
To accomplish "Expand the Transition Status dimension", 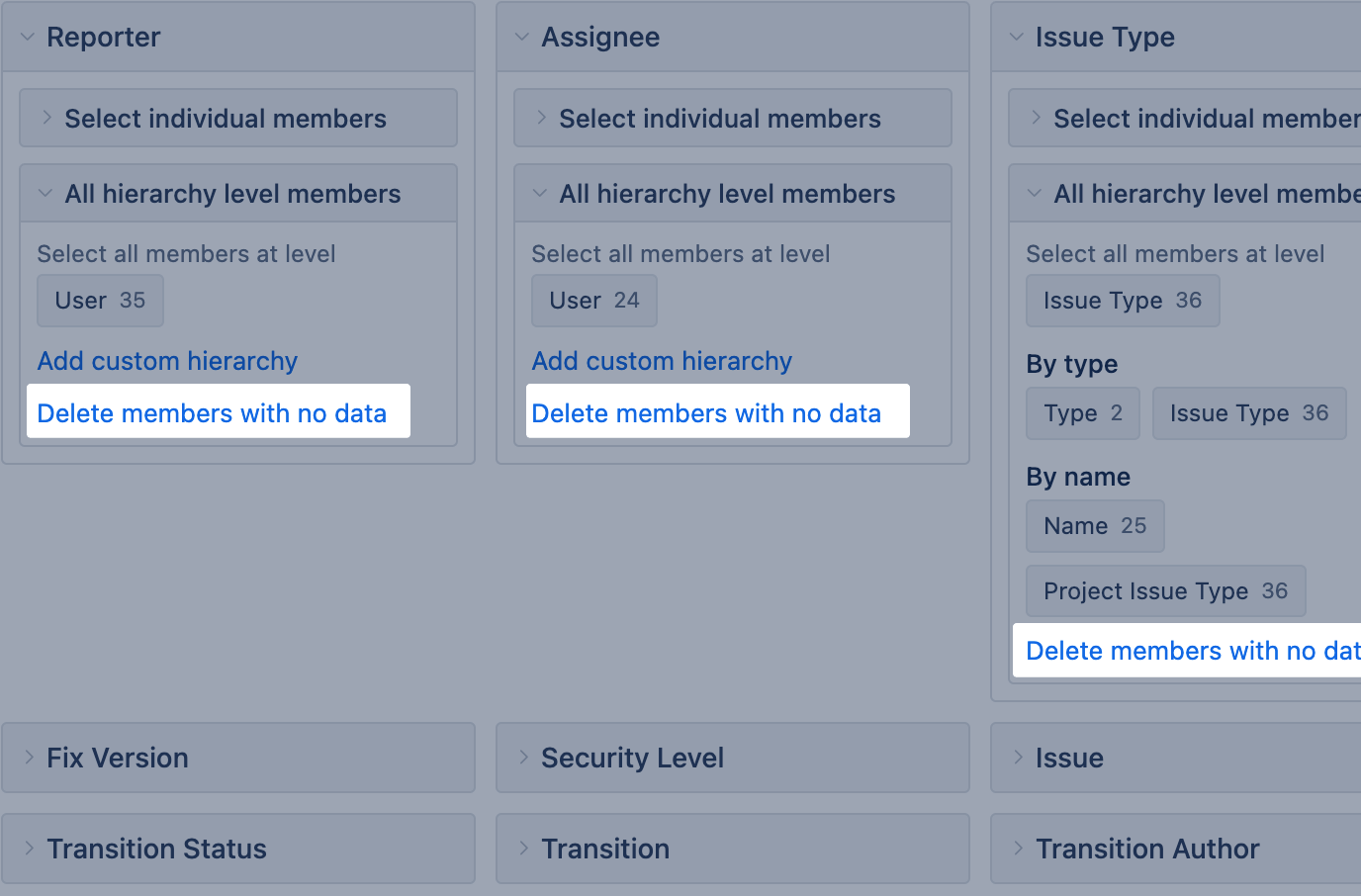I will (156, 849).
